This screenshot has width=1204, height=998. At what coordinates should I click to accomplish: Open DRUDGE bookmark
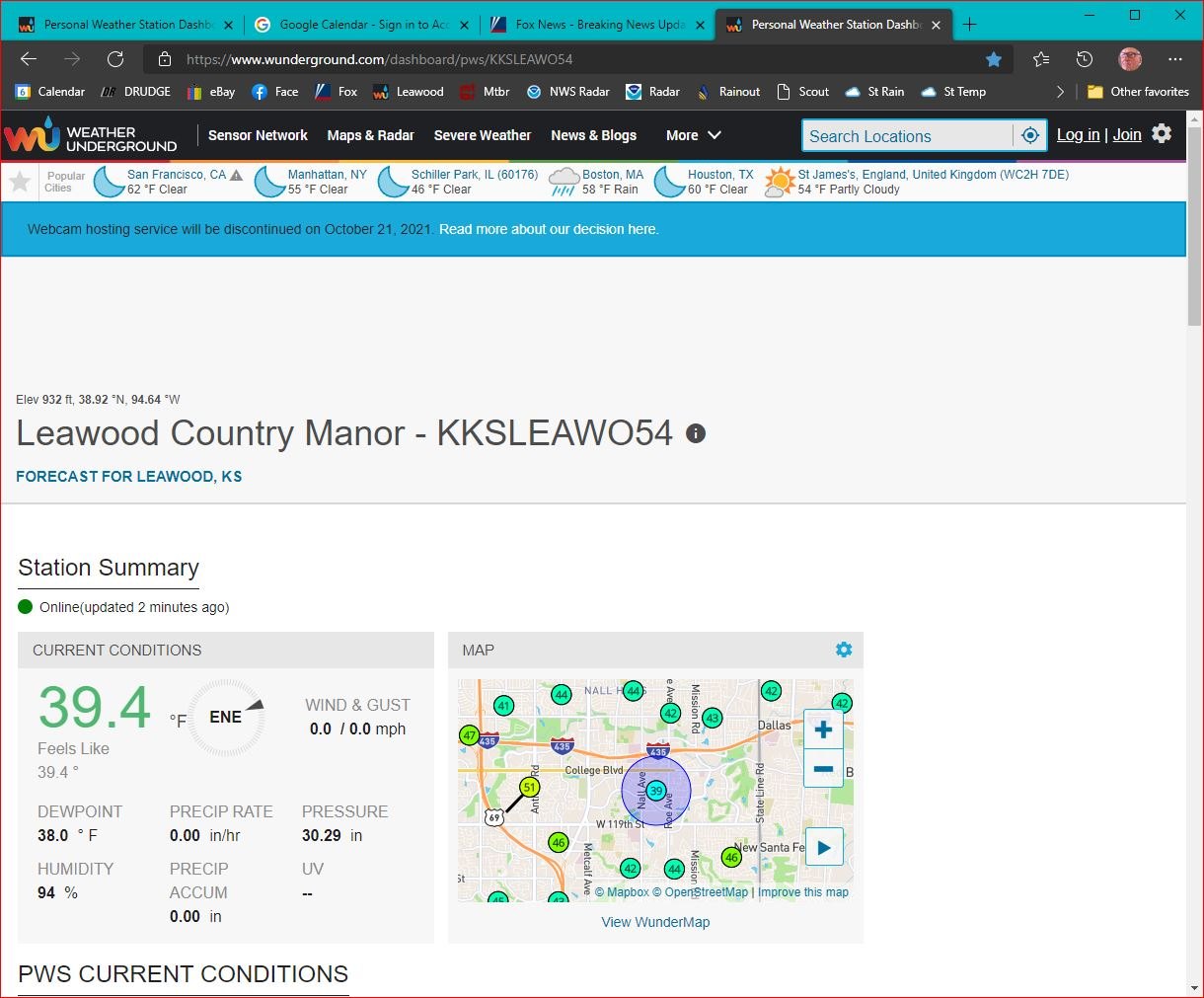click(x=136, y=92)
